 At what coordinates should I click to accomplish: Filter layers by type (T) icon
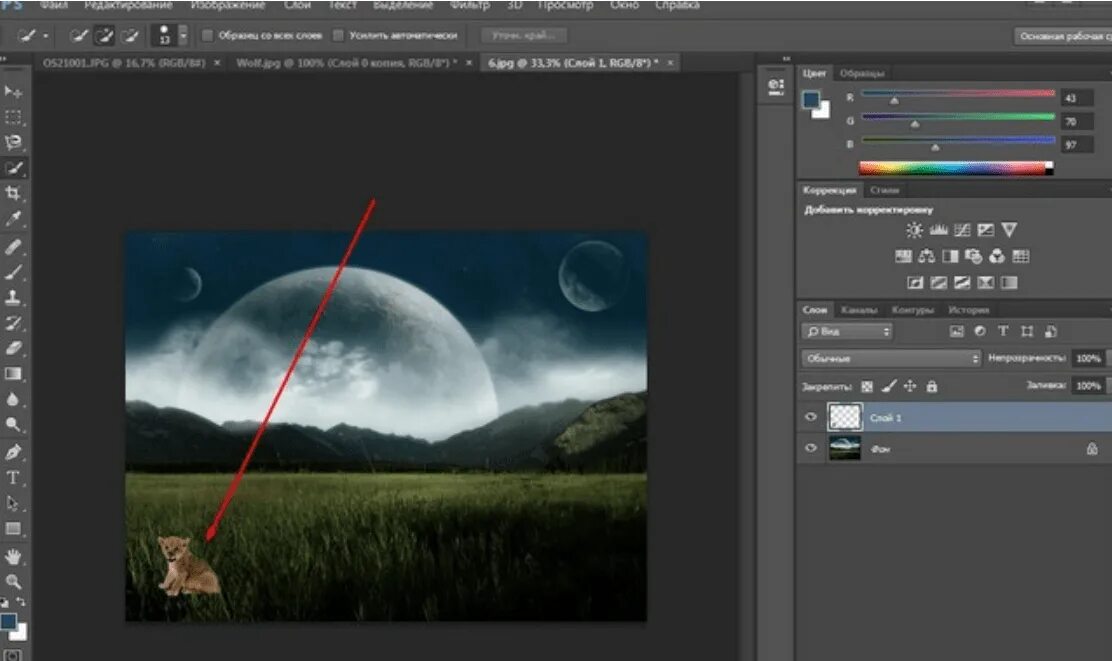pos(1003,331)
